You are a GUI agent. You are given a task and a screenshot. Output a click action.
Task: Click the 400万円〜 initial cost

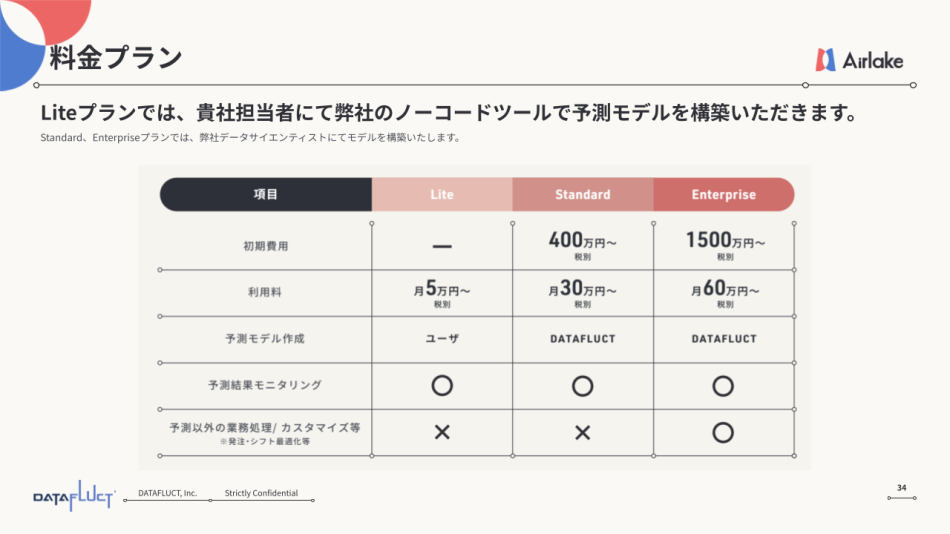[583, 241]
